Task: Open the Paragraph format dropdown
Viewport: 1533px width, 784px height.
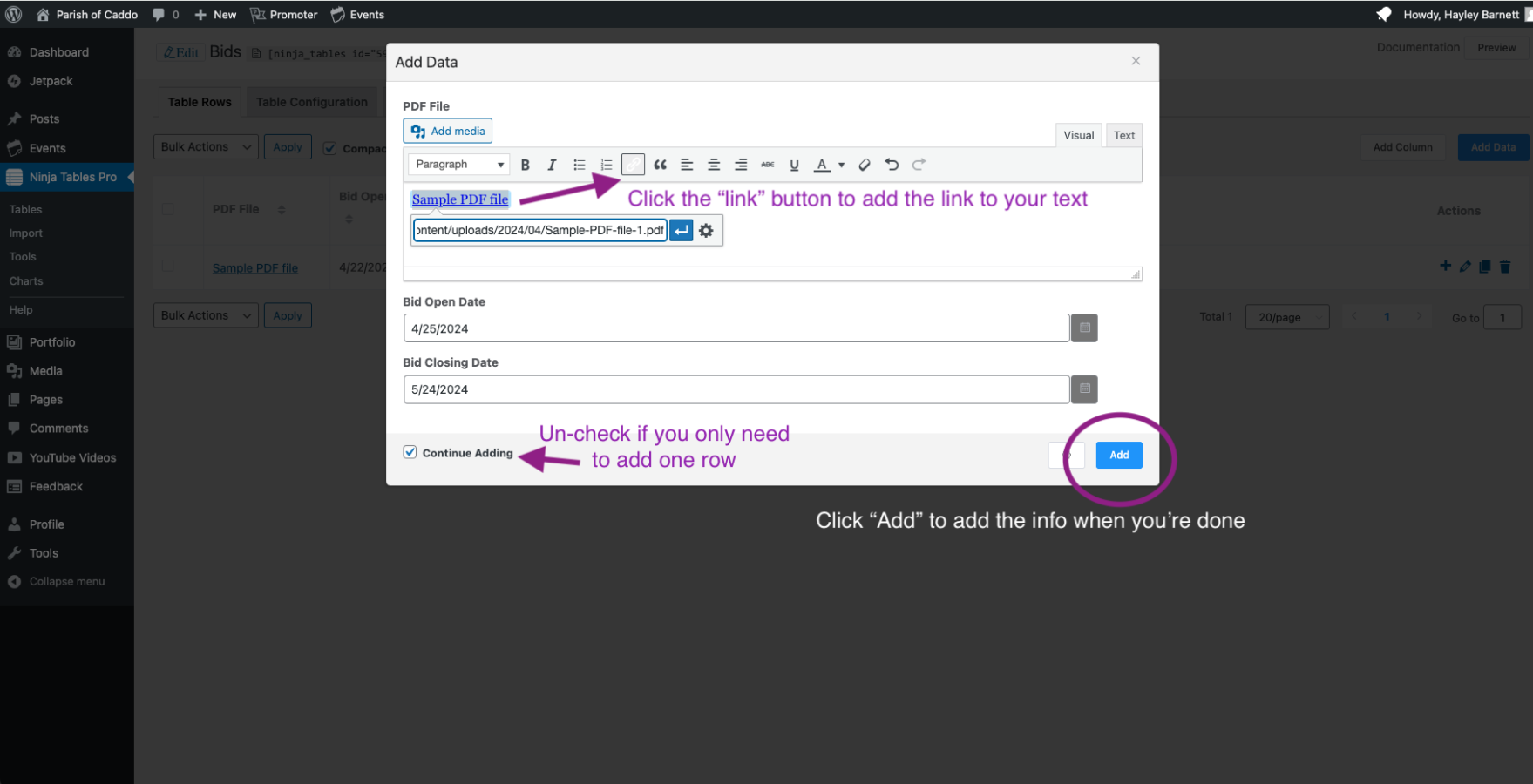Action: (458, 165)
